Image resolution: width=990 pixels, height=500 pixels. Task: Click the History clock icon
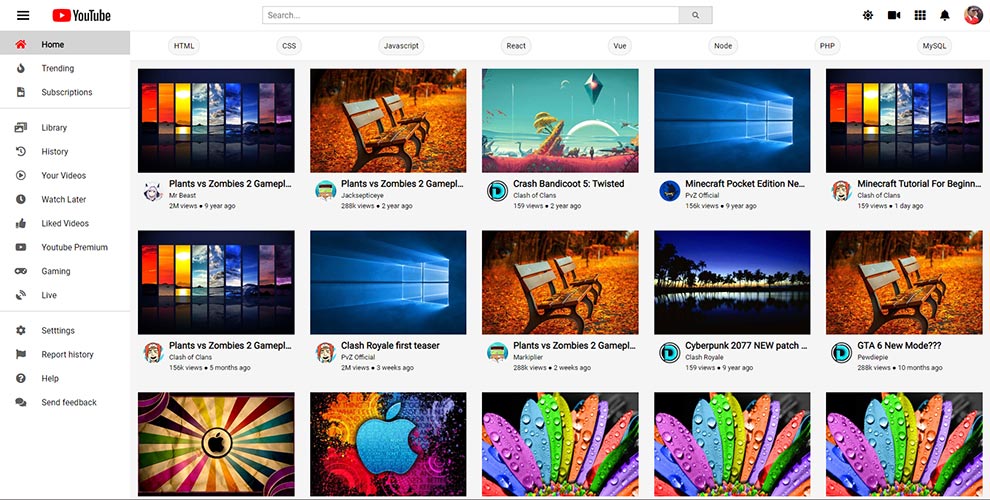click(x=21, y=152)
